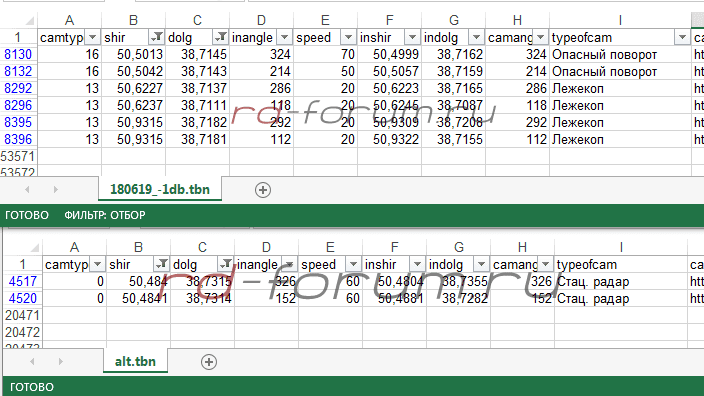Click select-all corner of upper sheet

(29, 20)
